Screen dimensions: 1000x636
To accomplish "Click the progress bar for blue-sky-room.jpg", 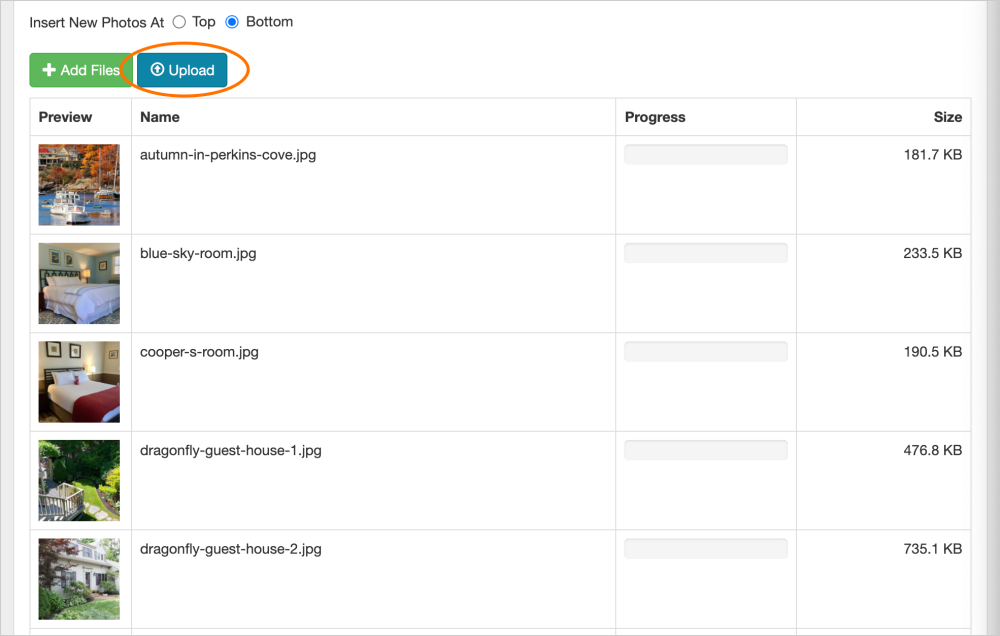I will coord(706,253).
